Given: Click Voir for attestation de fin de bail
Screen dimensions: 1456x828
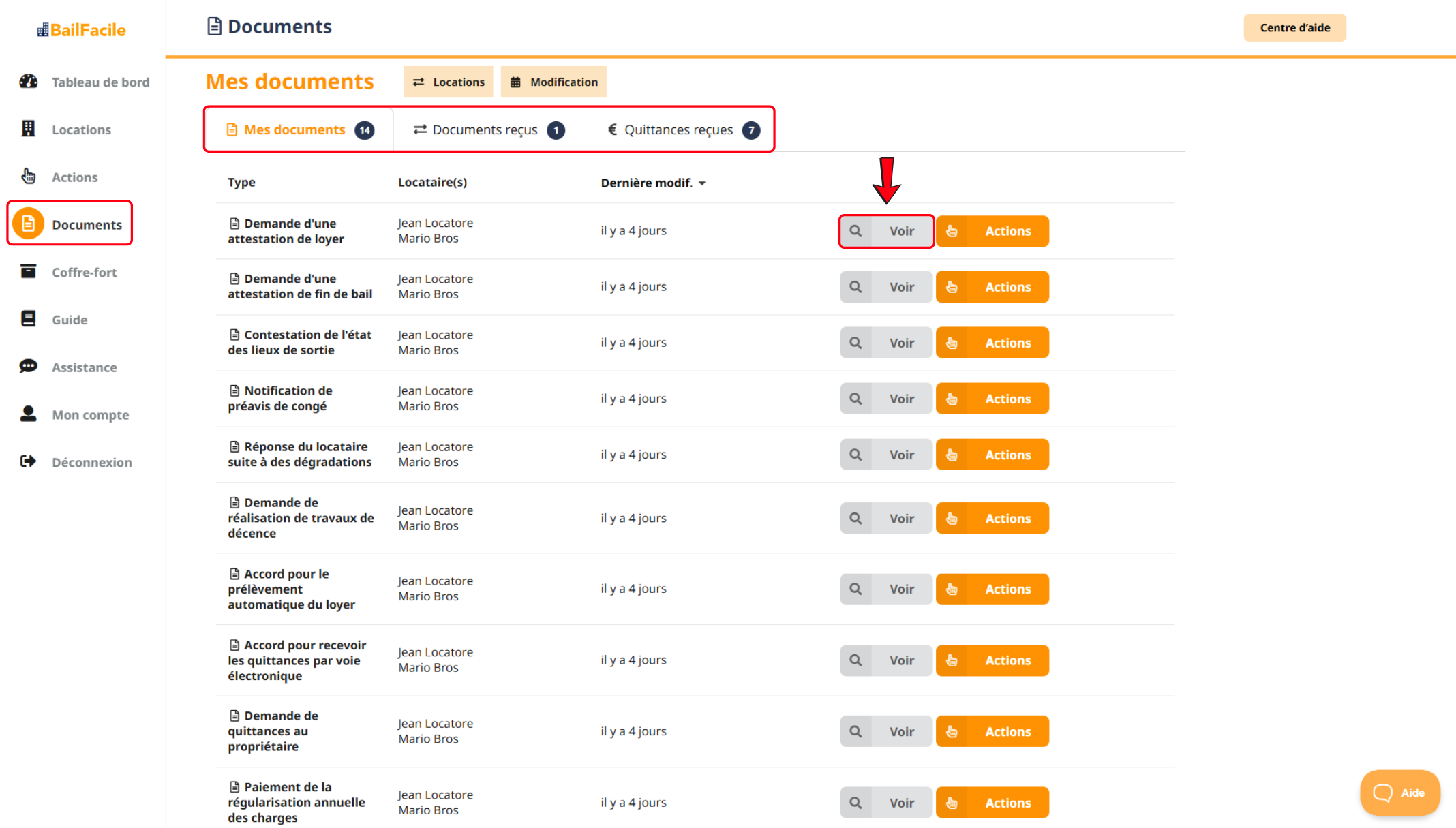Looking at the screenshot, I should tap(885, 287).
